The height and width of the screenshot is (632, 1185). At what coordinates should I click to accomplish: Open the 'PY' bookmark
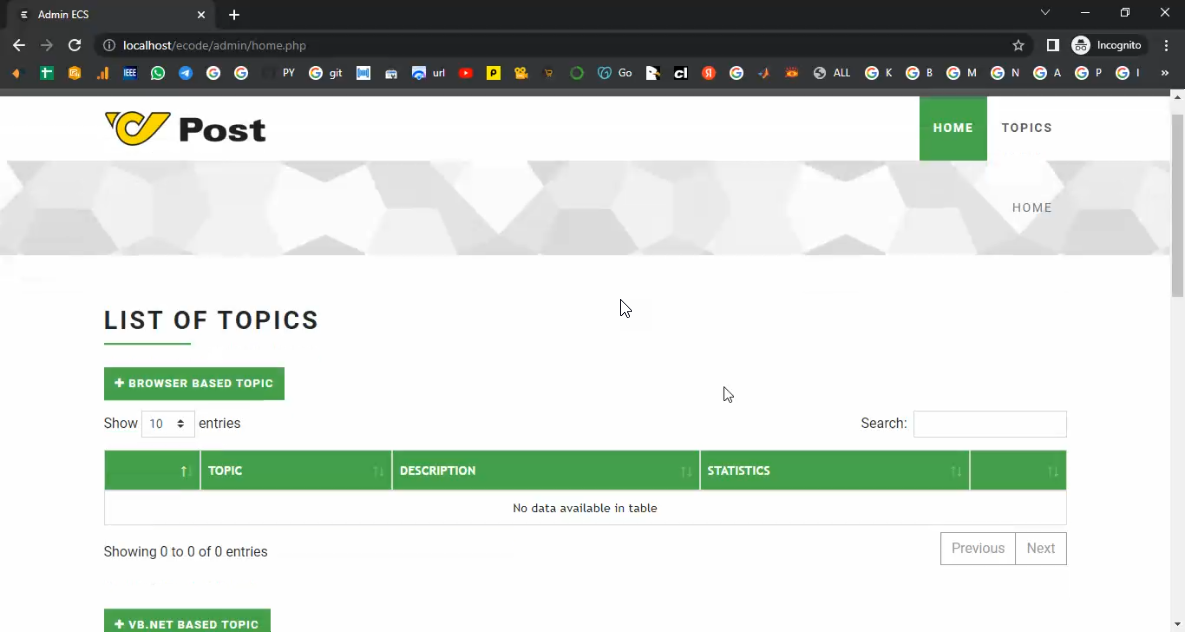click(280, 73)
